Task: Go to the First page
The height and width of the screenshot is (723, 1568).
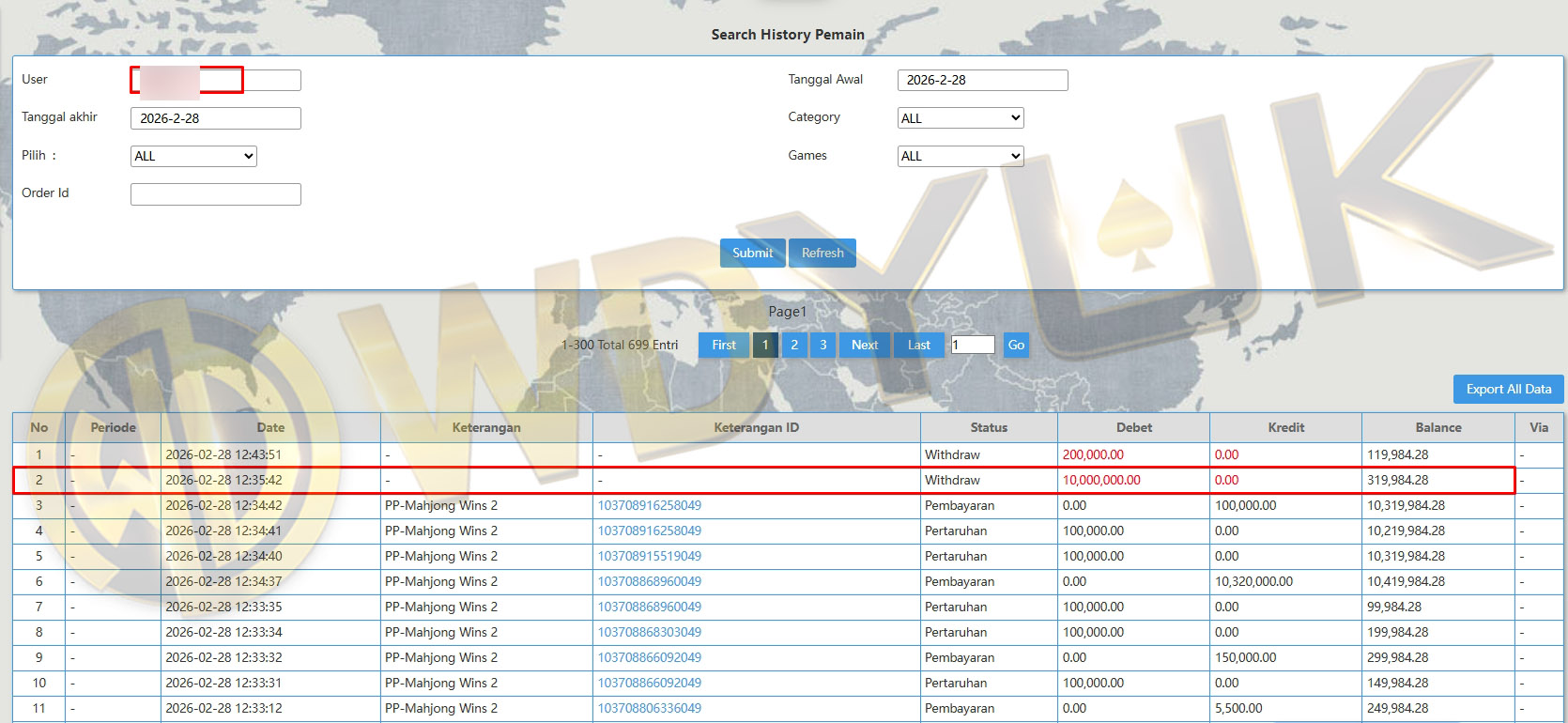Action: click(723, 345)
